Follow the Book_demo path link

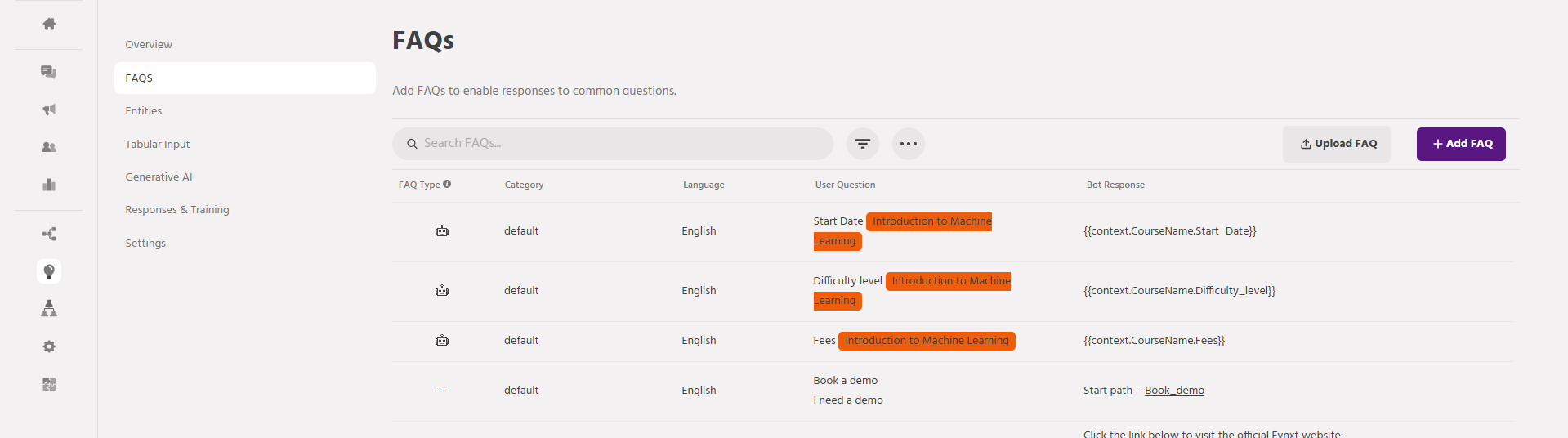click(1174, 391)
